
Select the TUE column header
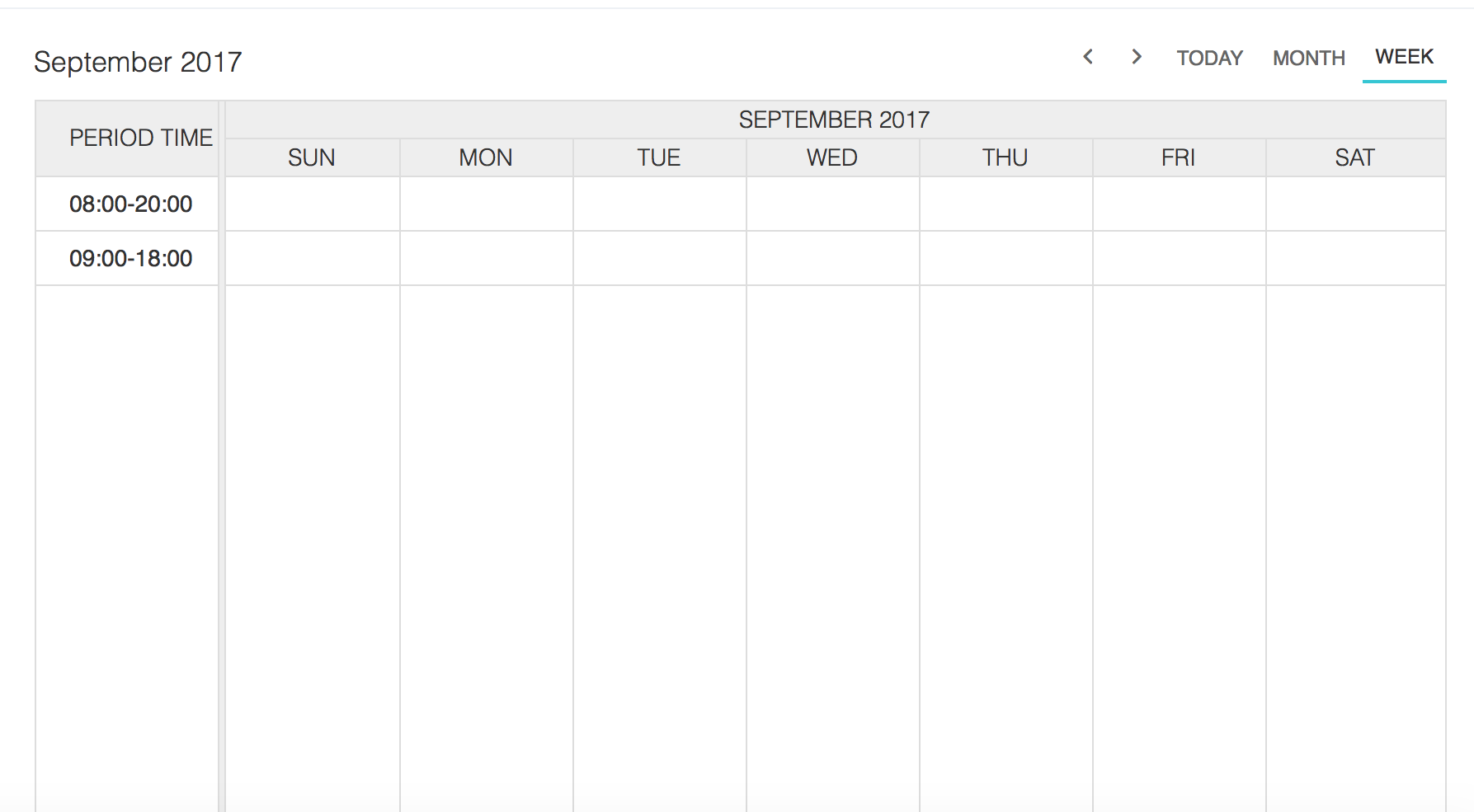tap(659, 157)
